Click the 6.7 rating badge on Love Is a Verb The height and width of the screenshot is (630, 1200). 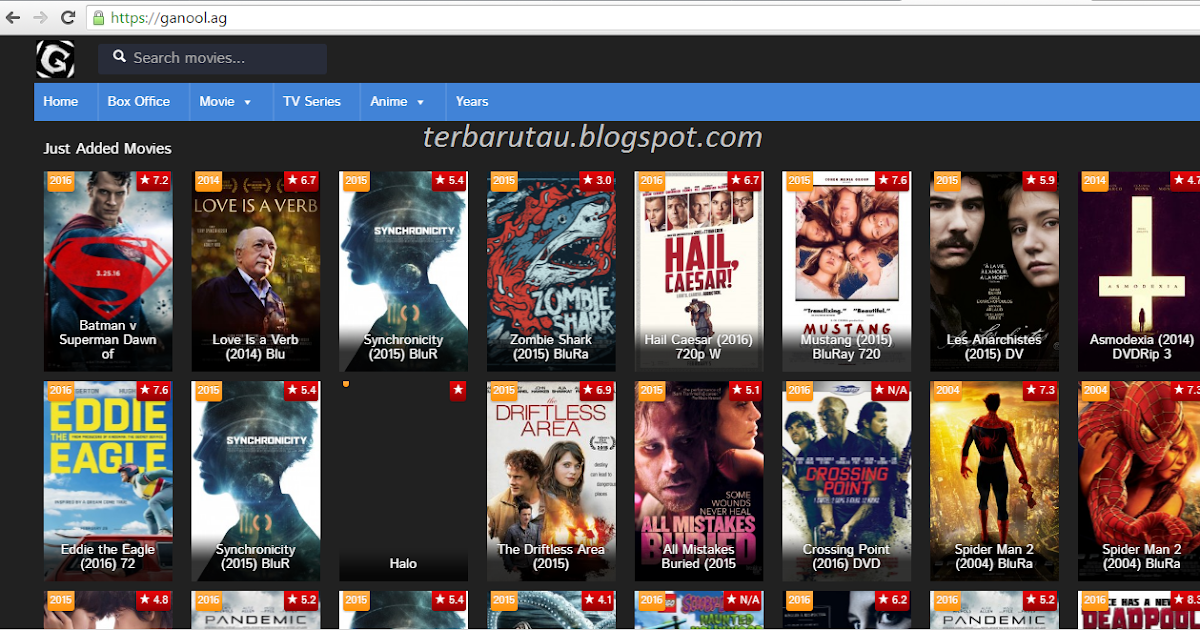click(301, 181)
